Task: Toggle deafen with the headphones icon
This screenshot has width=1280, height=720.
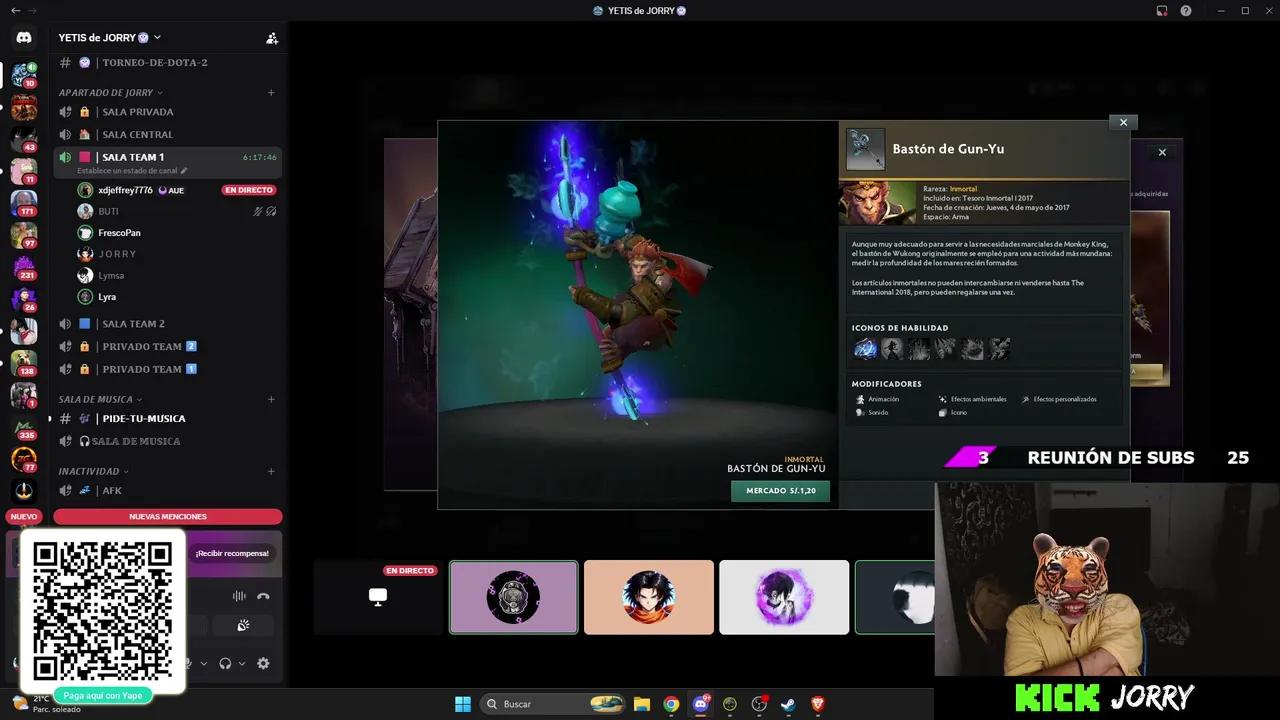Action: pyautogui.click(x=225, y=663)
